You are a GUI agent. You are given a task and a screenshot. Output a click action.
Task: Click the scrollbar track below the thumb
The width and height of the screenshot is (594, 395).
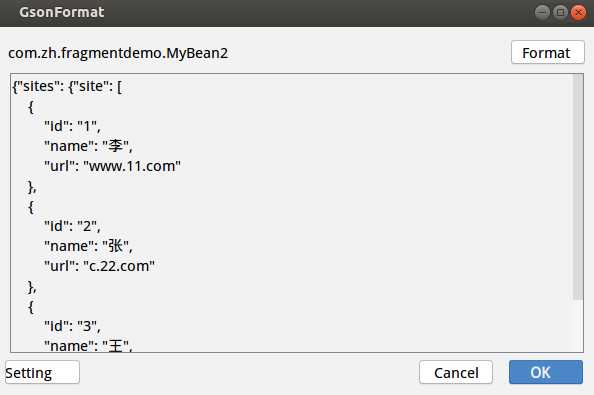[x=578, y=326]
